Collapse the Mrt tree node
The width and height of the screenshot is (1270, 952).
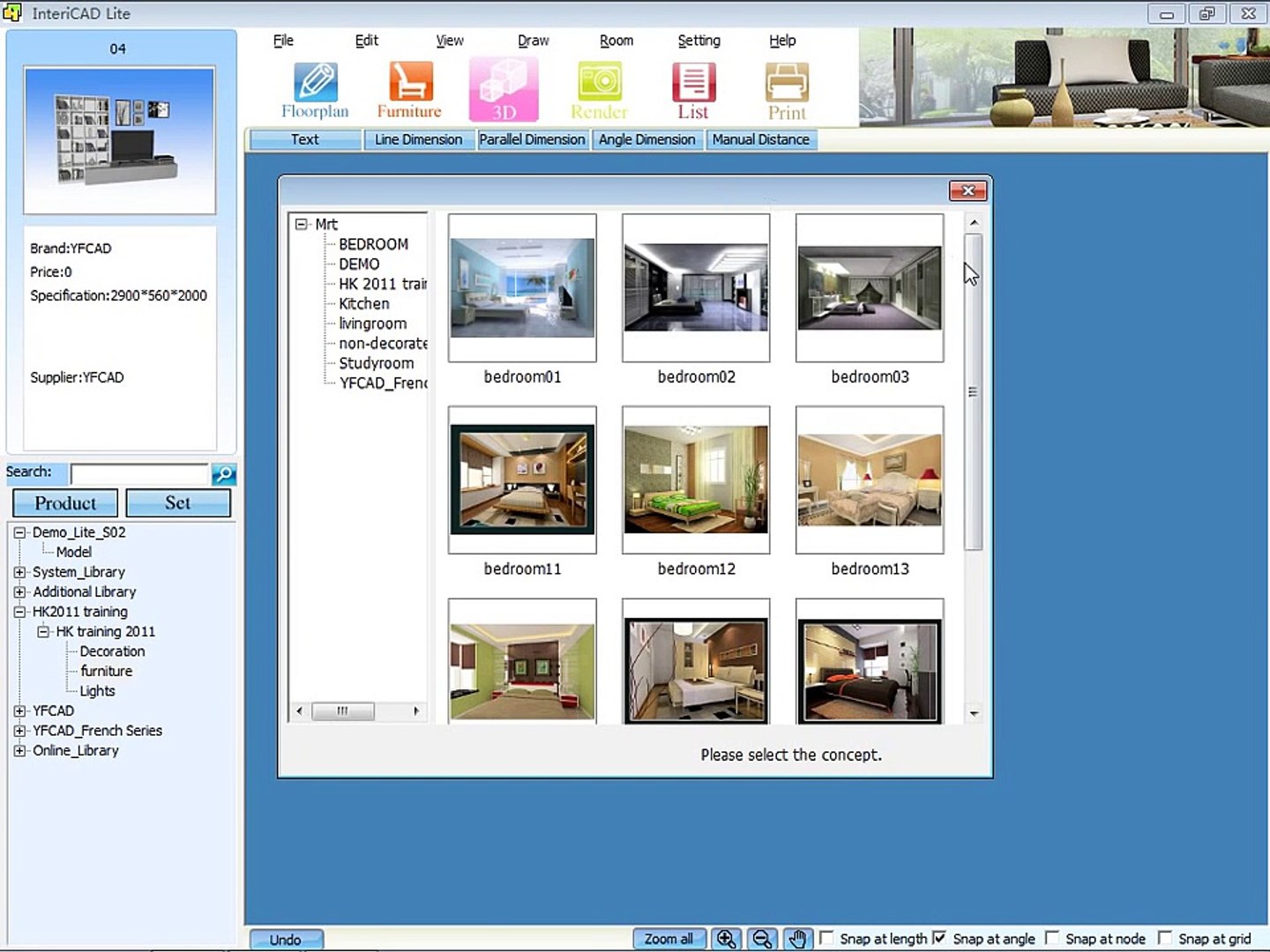pyautogui.click(x=302, y=224)
